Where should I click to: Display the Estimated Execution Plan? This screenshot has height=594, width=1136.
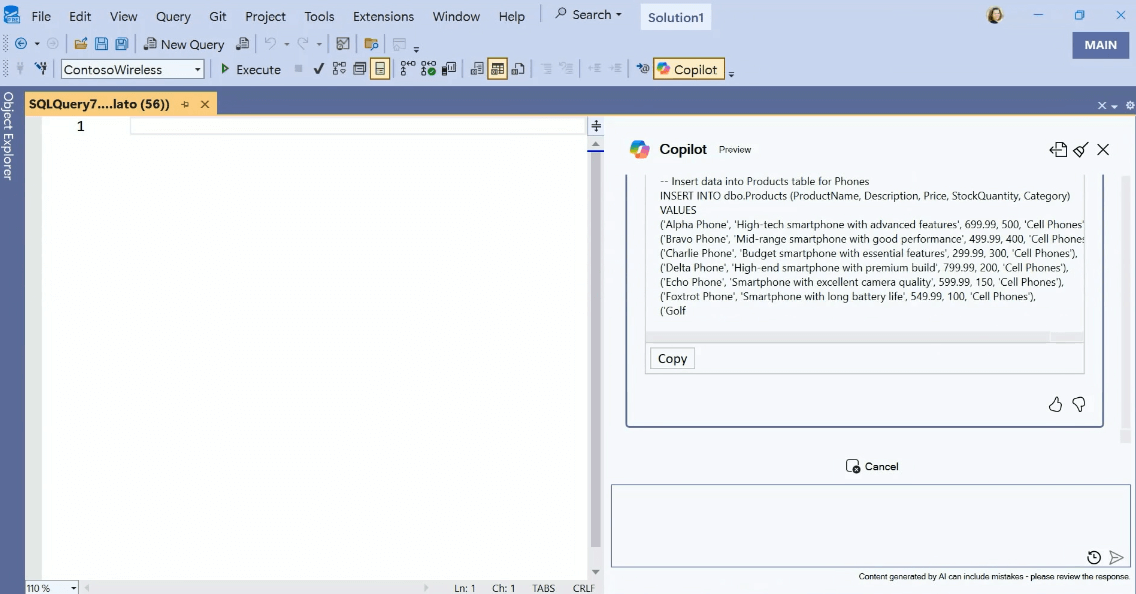tap(339, 69)
